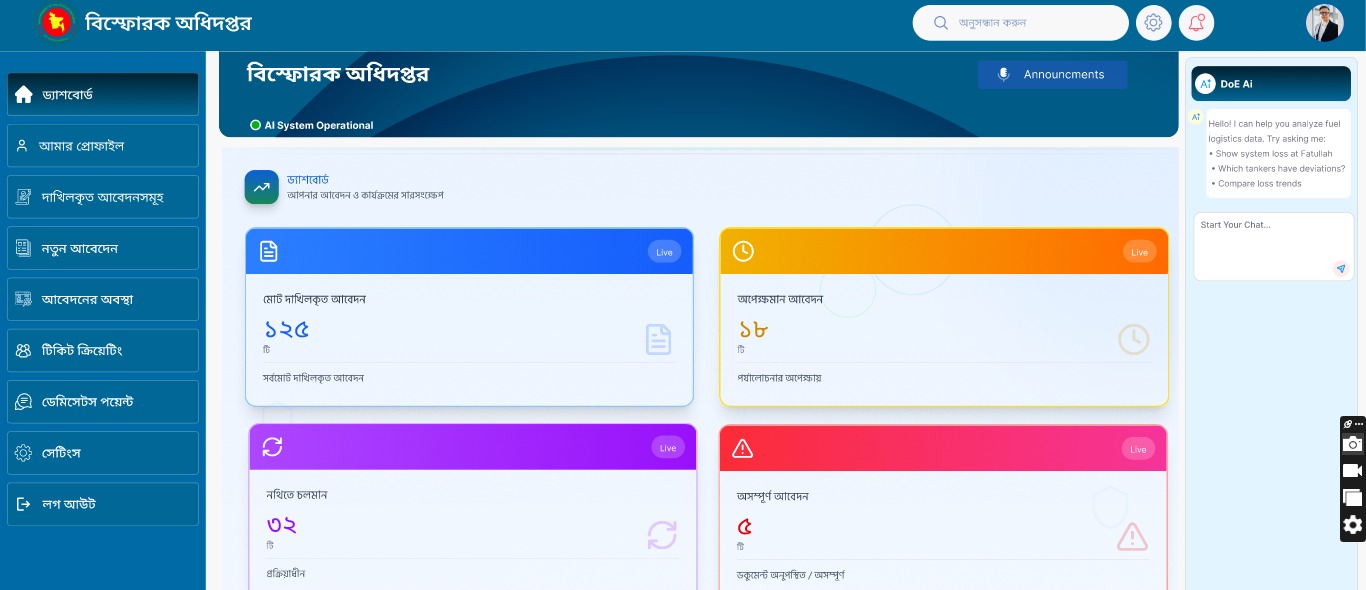1366x590 pixels.
Task: Open the ড্যাশবোর্ড sidebar menu item
Action: [103, 94]
